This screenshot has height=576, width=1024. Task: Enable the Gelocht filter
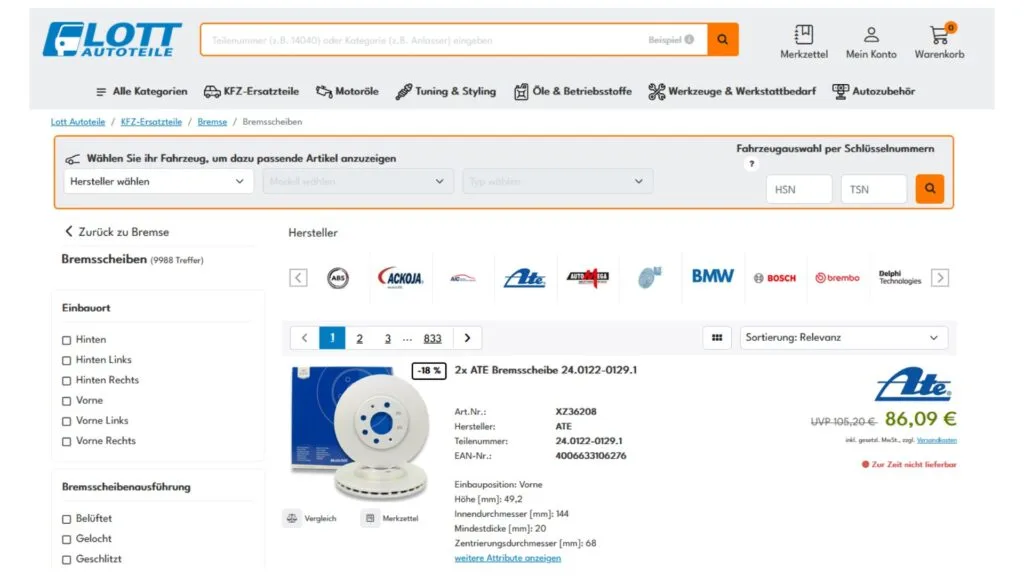pyautogui.click(x=67, y=539)
